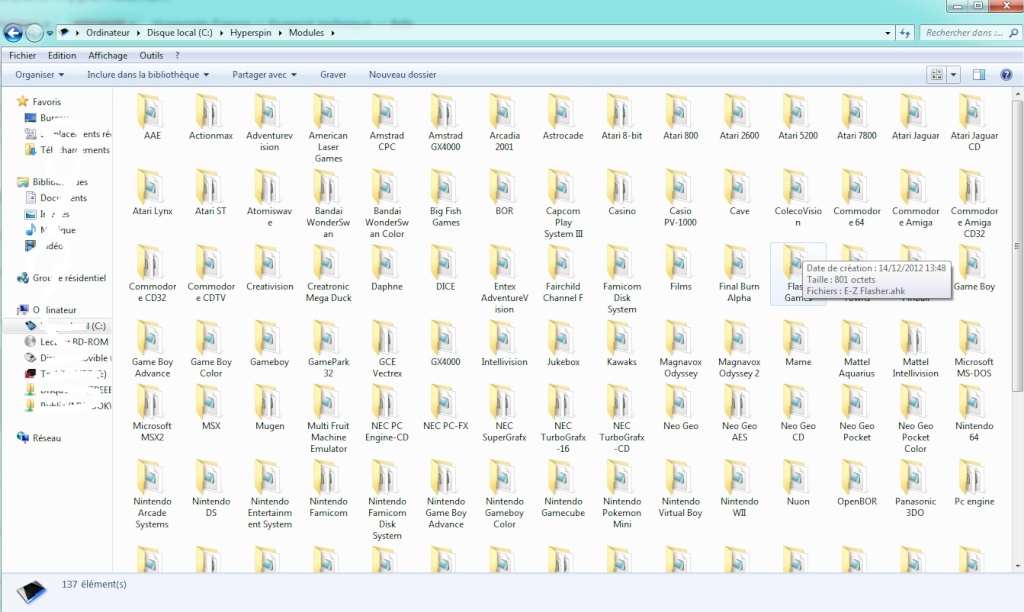The height and width of the screenshot is (612, 1024).
Task: Select Groupe résidentiel in sidebar
Action: 69,278
